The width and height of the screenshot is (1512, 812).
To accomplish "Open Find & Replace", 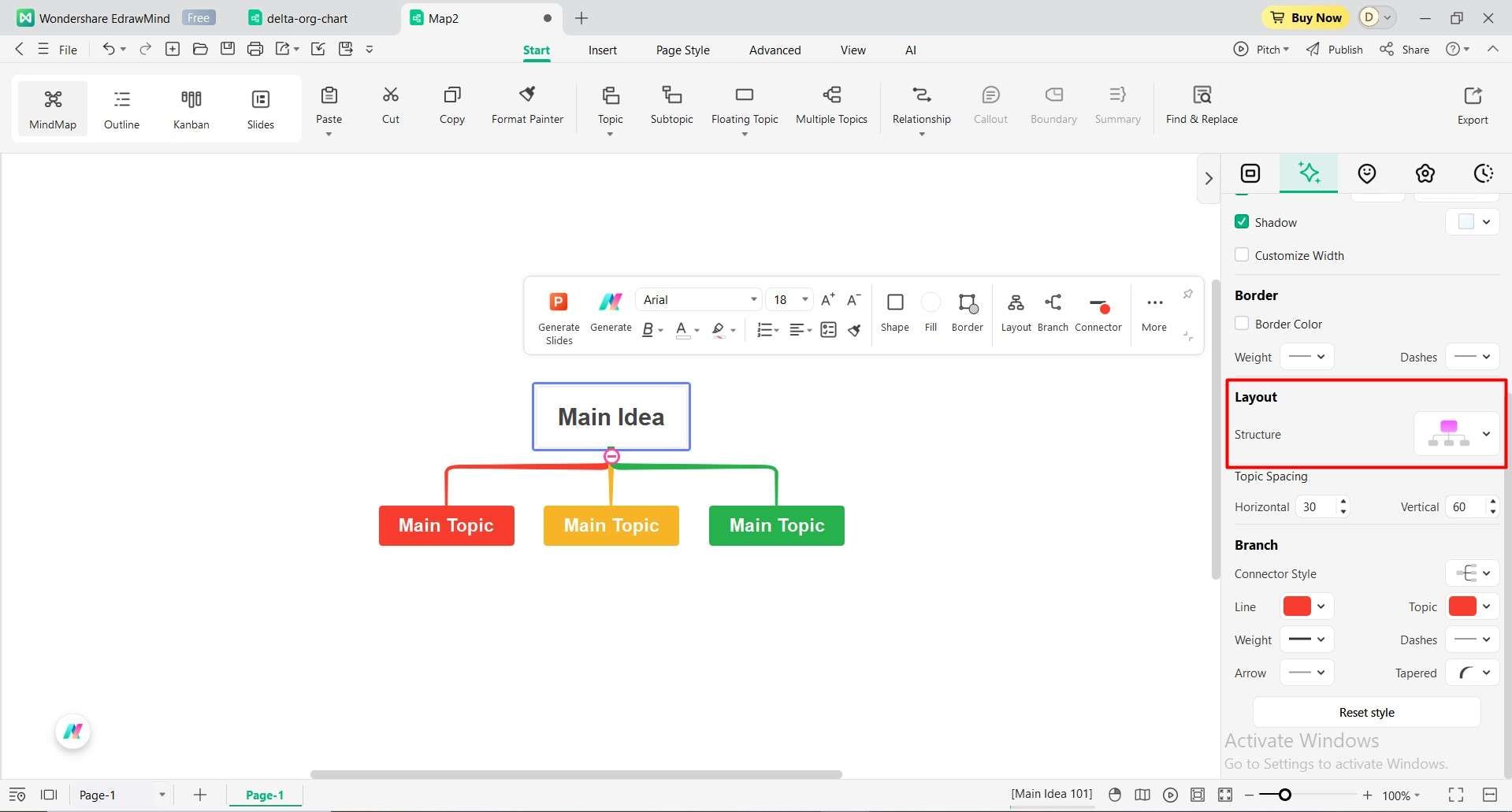I will (1202, 104).
